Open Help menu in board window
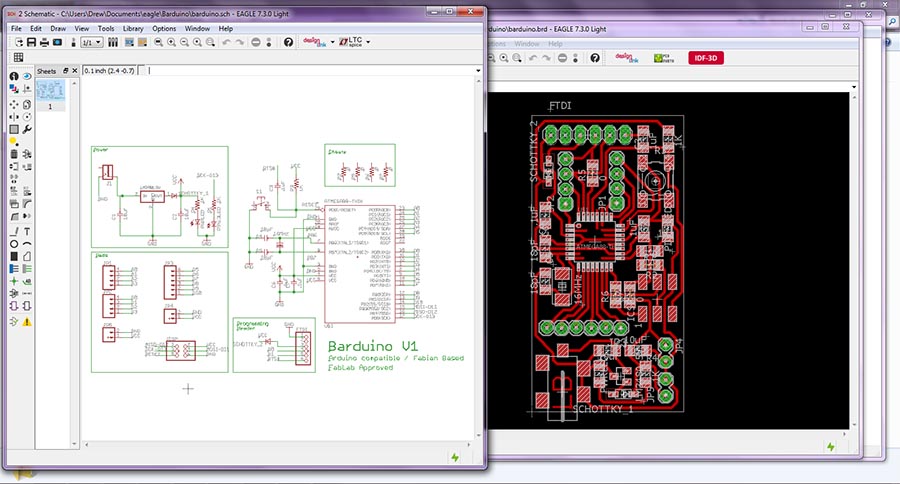 pos(555,44)
